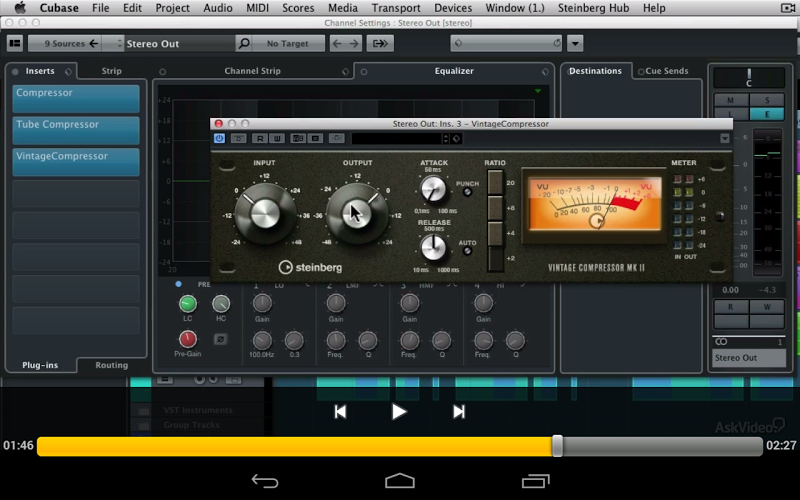Open the Cue Sends tab
Viewport: 800px width, 500px height.
pos(667,71)
